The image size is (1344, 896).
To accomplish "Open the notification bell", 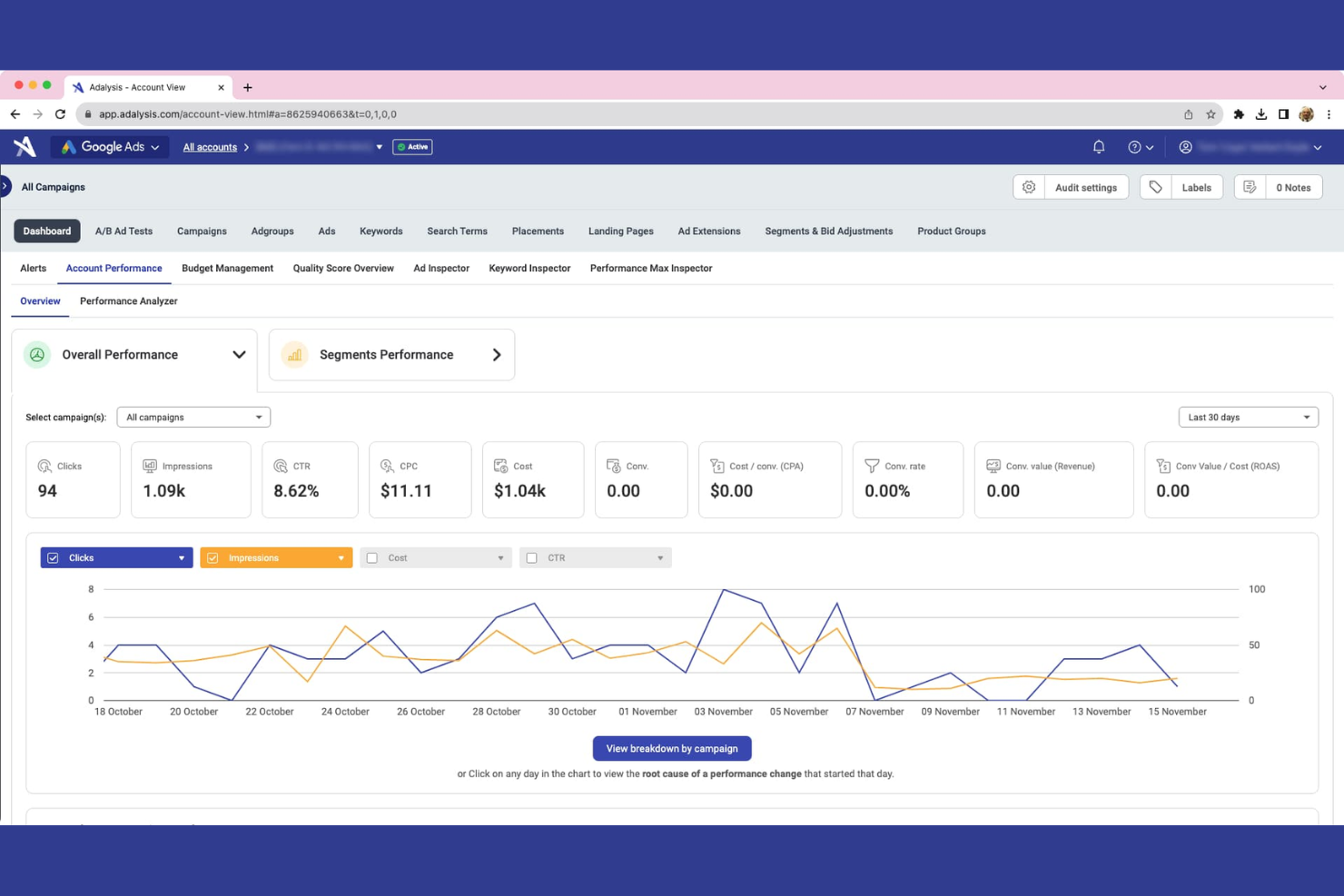I will tap(1098, 146).
